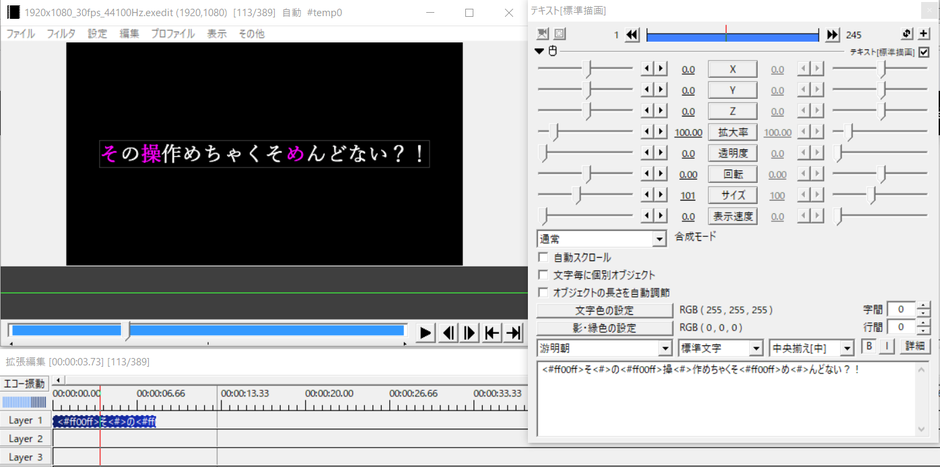
Task: Click the 100.00 start value of 拡大率
Action: 688,132
